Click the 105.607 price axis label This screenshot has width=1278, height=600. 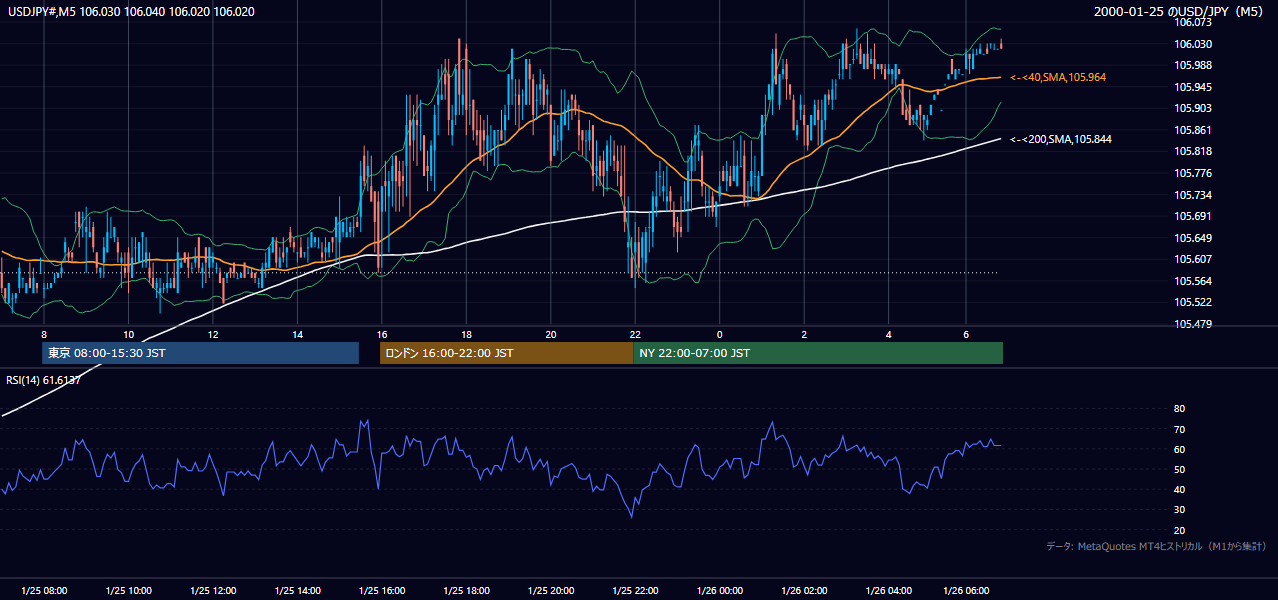pyautogui.click(x=1193, y=259)
